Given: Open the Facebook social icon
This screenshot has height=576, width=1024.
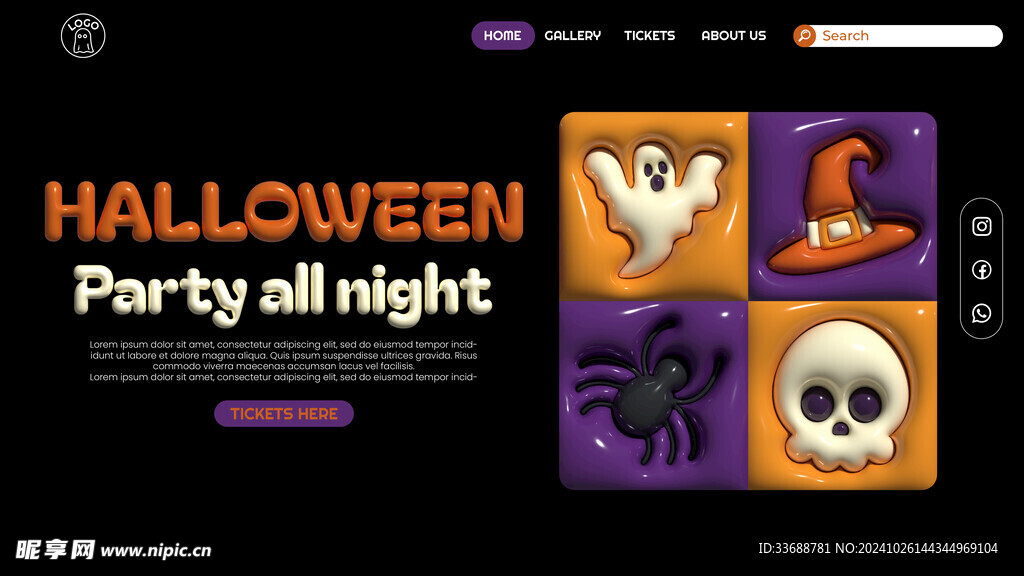Looking at the screenshot, I should [982, 269].
